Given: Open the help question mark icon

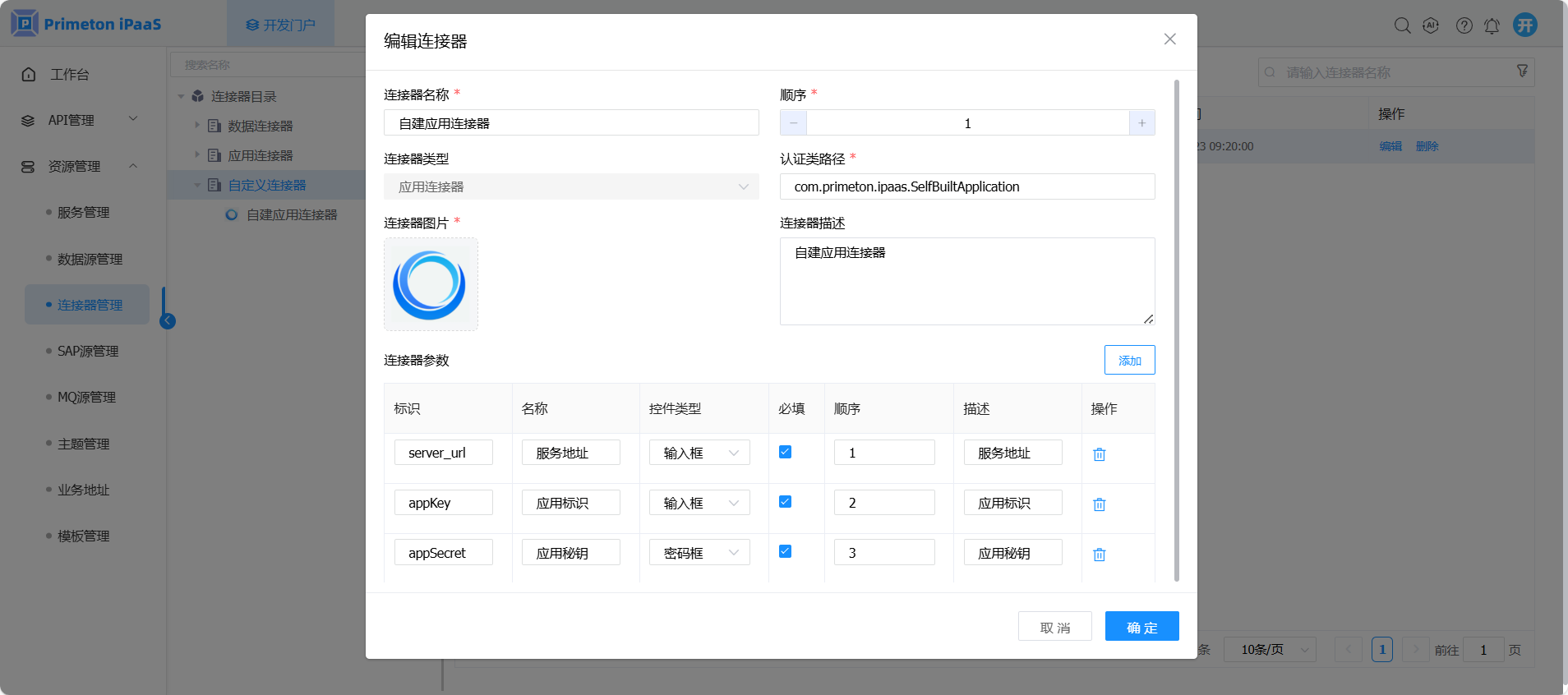Looking at the screenshot, I should (1464, 25).
